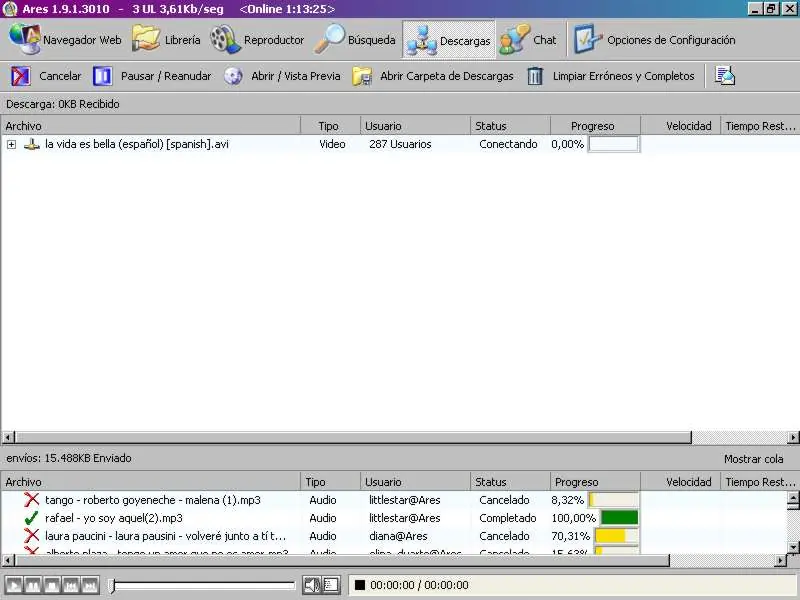
Task: Click the player previous track button
Action: click(70, 585)
